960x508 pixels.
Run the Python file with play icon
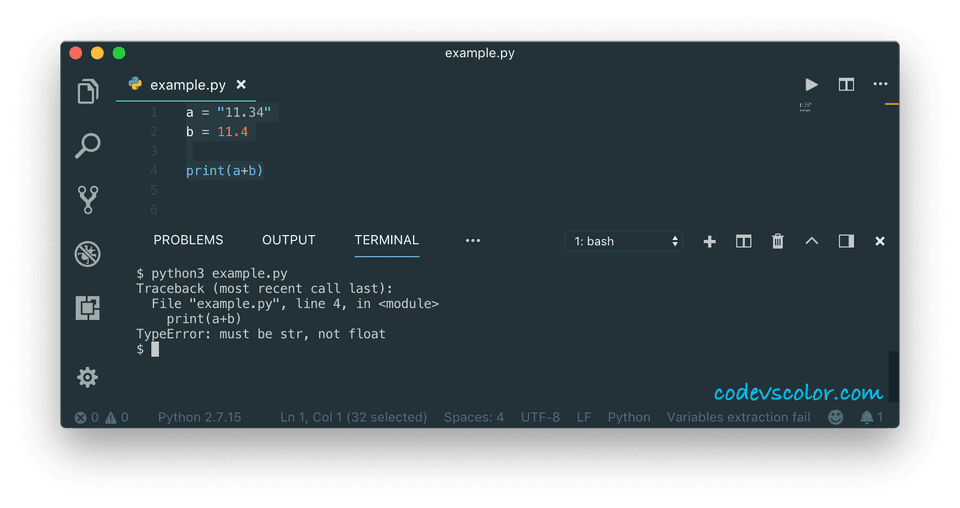pyautogui.click(x=811, y=84)
